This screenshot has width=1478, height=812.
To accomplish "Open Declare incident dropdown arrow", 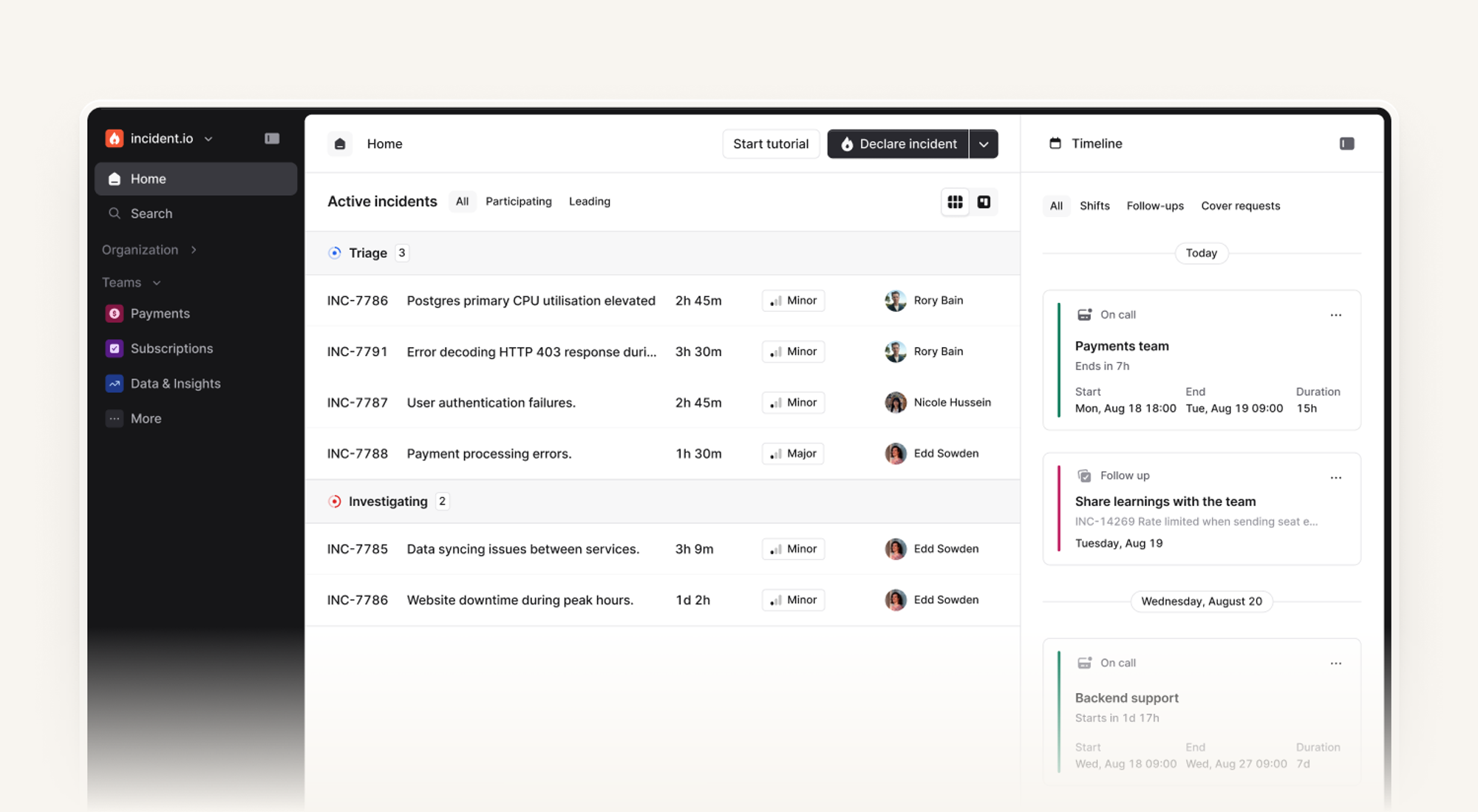I will pyautogui.click(x=984, y=145).
